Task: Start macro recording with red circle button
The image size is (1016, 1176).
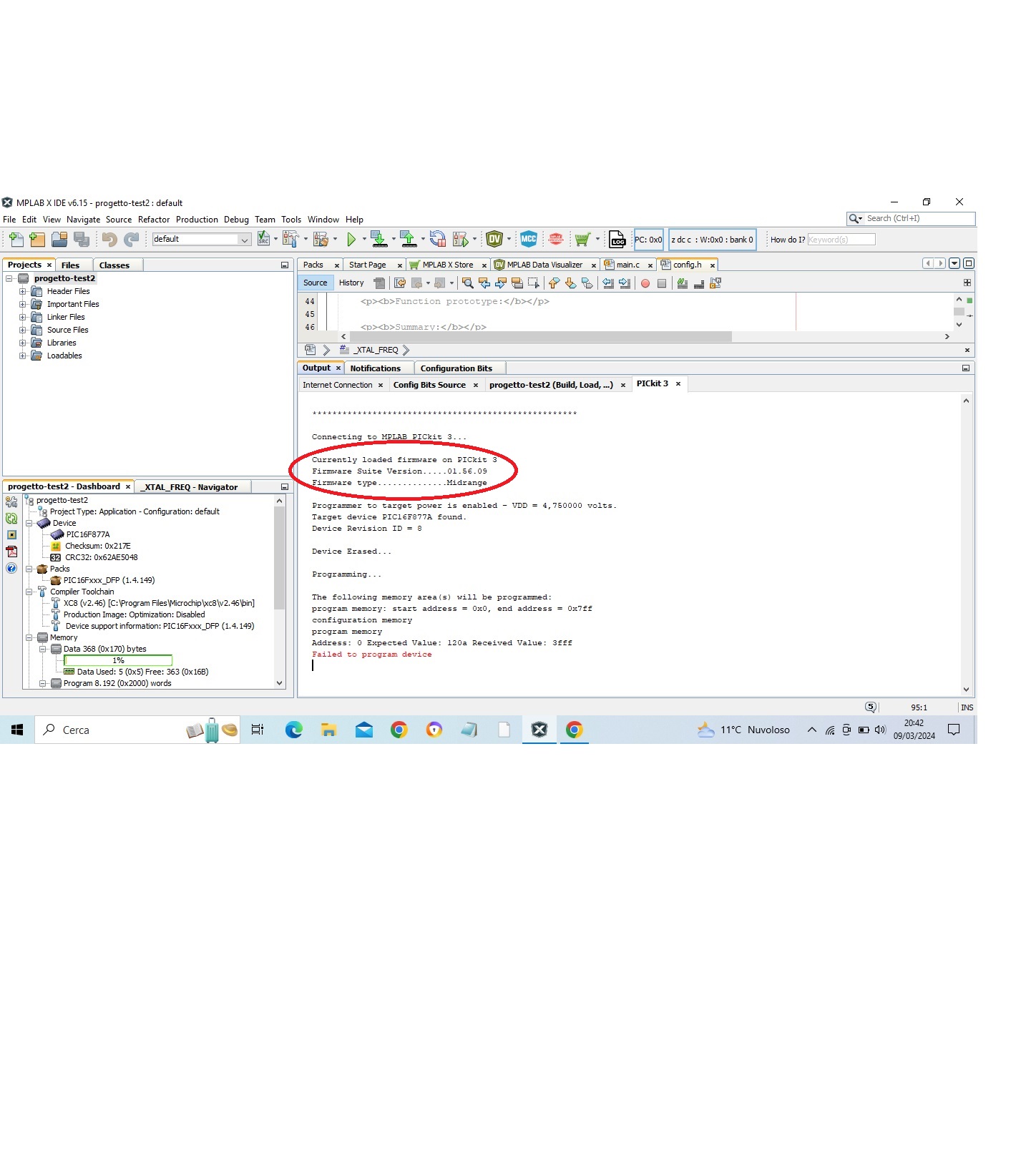Action: (645, 284)
